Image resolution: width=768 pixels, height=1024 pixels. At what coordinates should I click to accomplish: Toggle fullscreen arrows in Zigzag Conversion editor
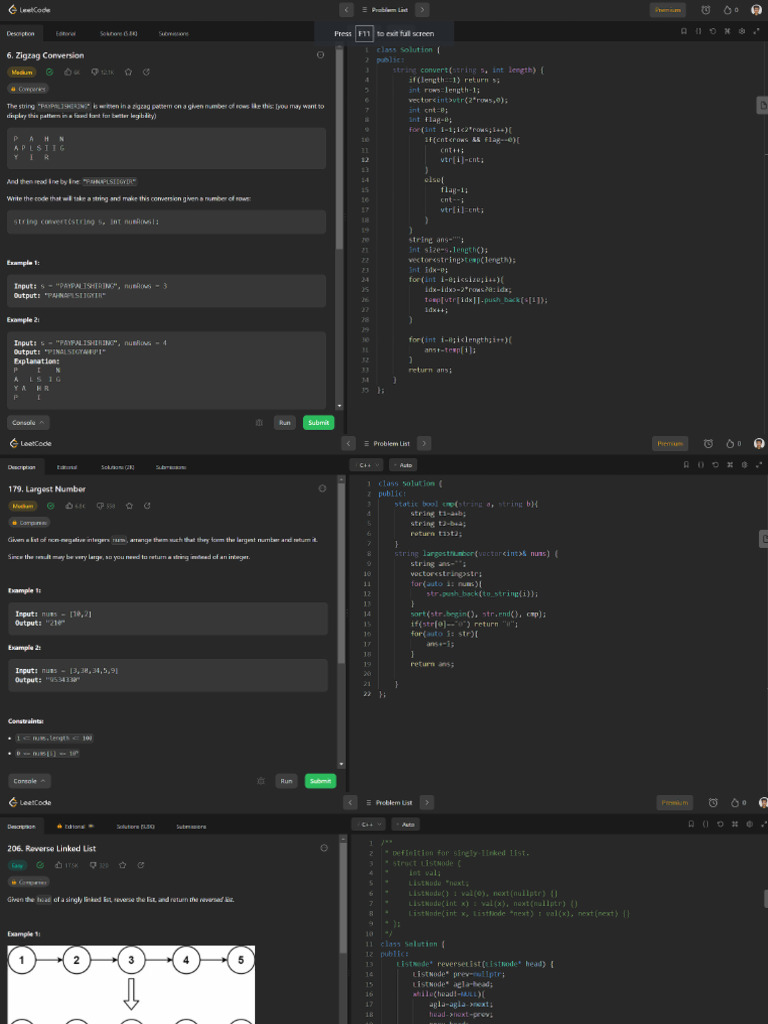click(x=757, y=31)
